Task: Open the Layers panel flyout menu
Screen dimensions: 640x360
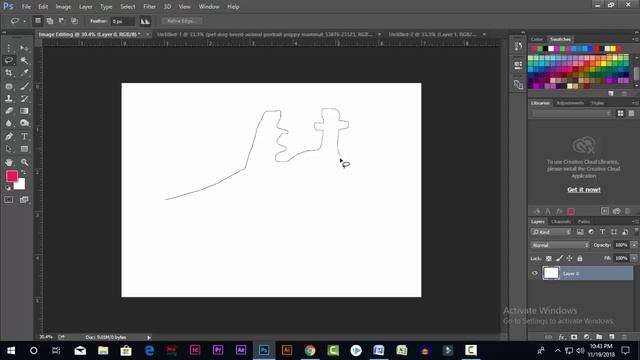Action: point(636,222)
